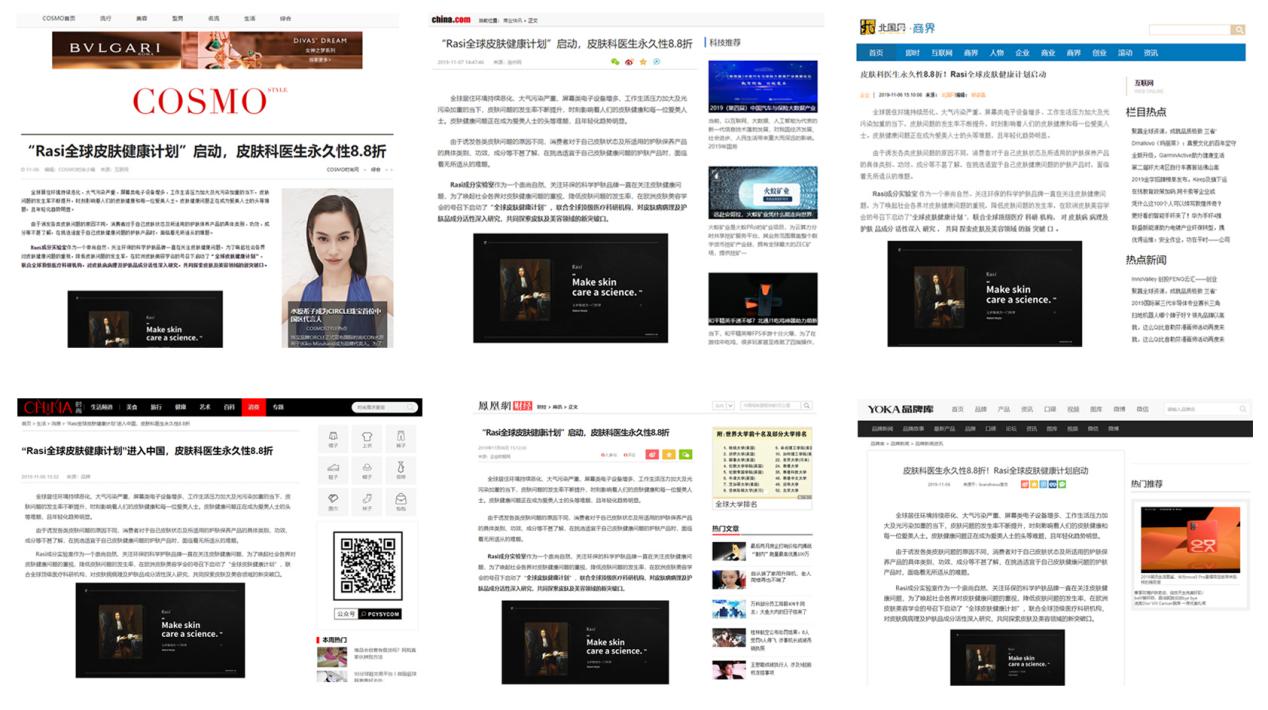
Task: Open the 科技推荐 sidebar heading on china.com
Action: pyautogui.click(x=724, y=43)
